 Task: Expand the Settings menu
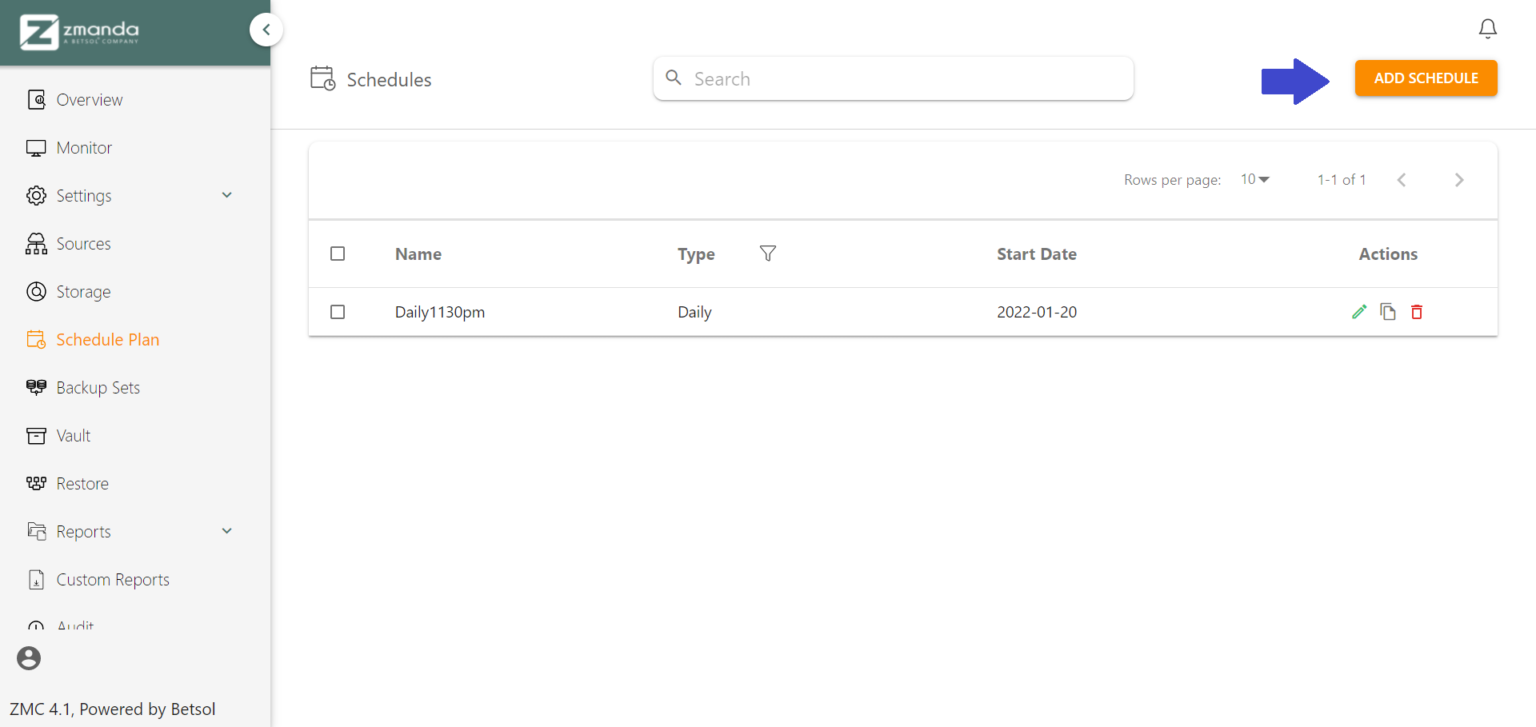(x=83, y=195)
